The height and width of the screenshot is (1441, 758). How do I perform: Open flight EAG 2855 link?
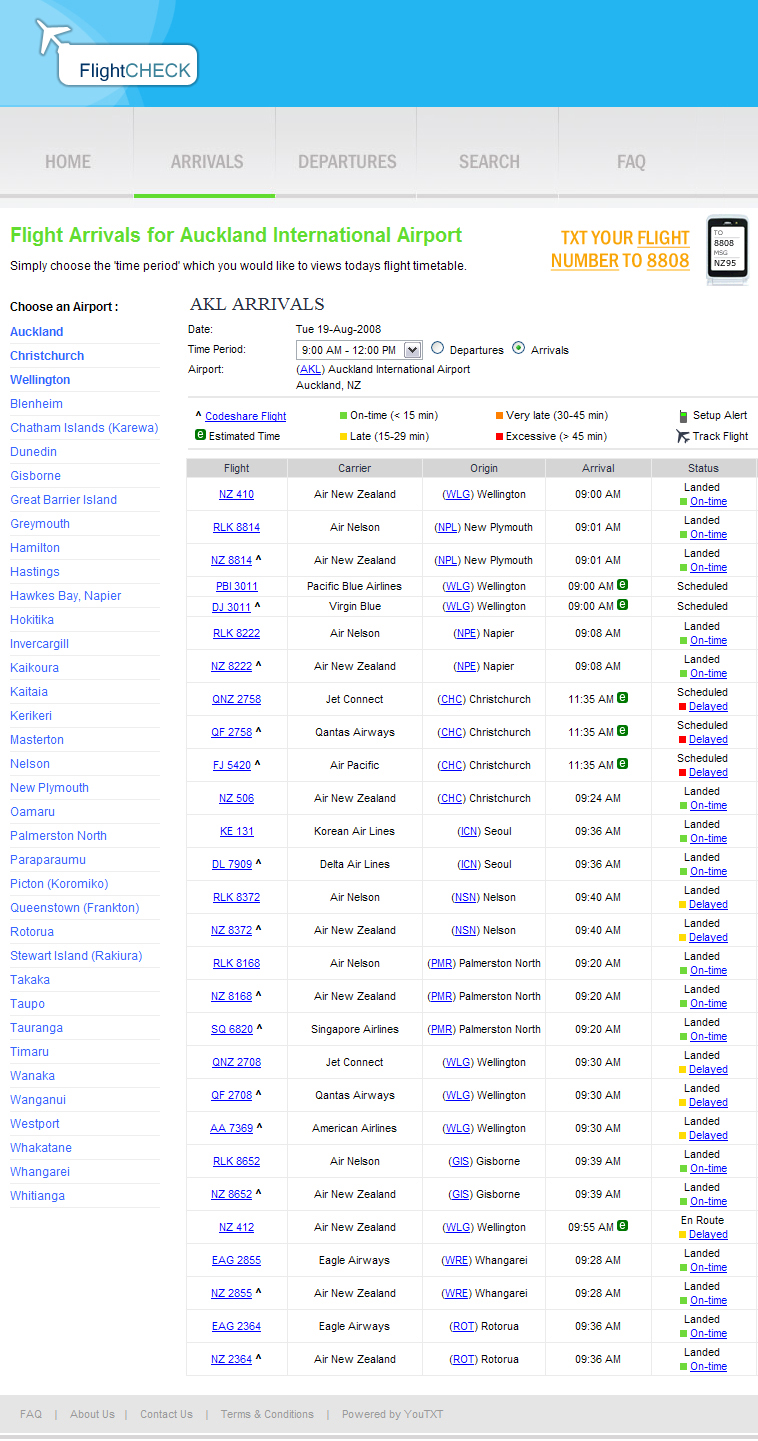(236, 1260)
